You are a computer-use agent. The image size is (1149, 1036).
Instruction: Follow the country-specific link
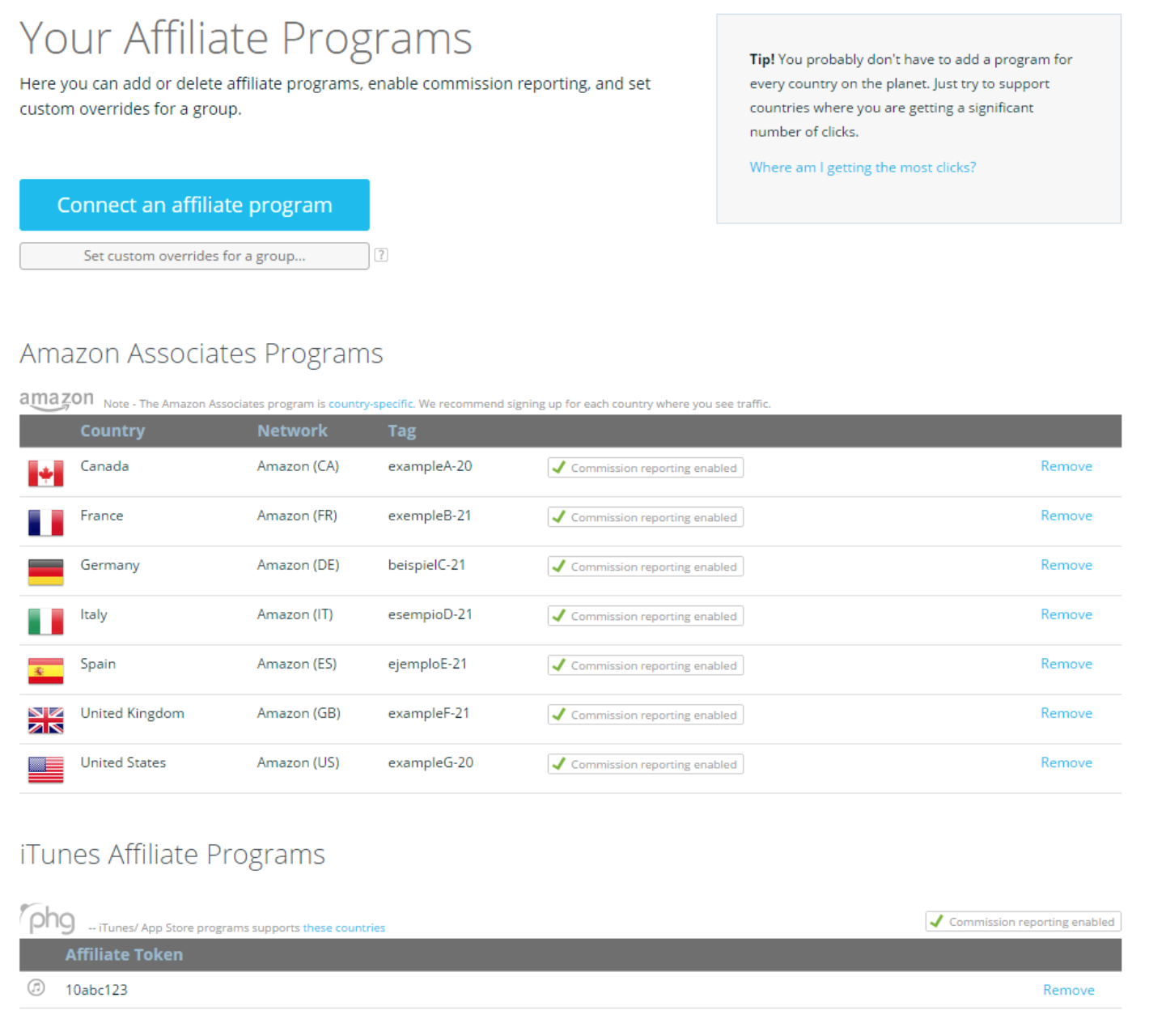371,404
